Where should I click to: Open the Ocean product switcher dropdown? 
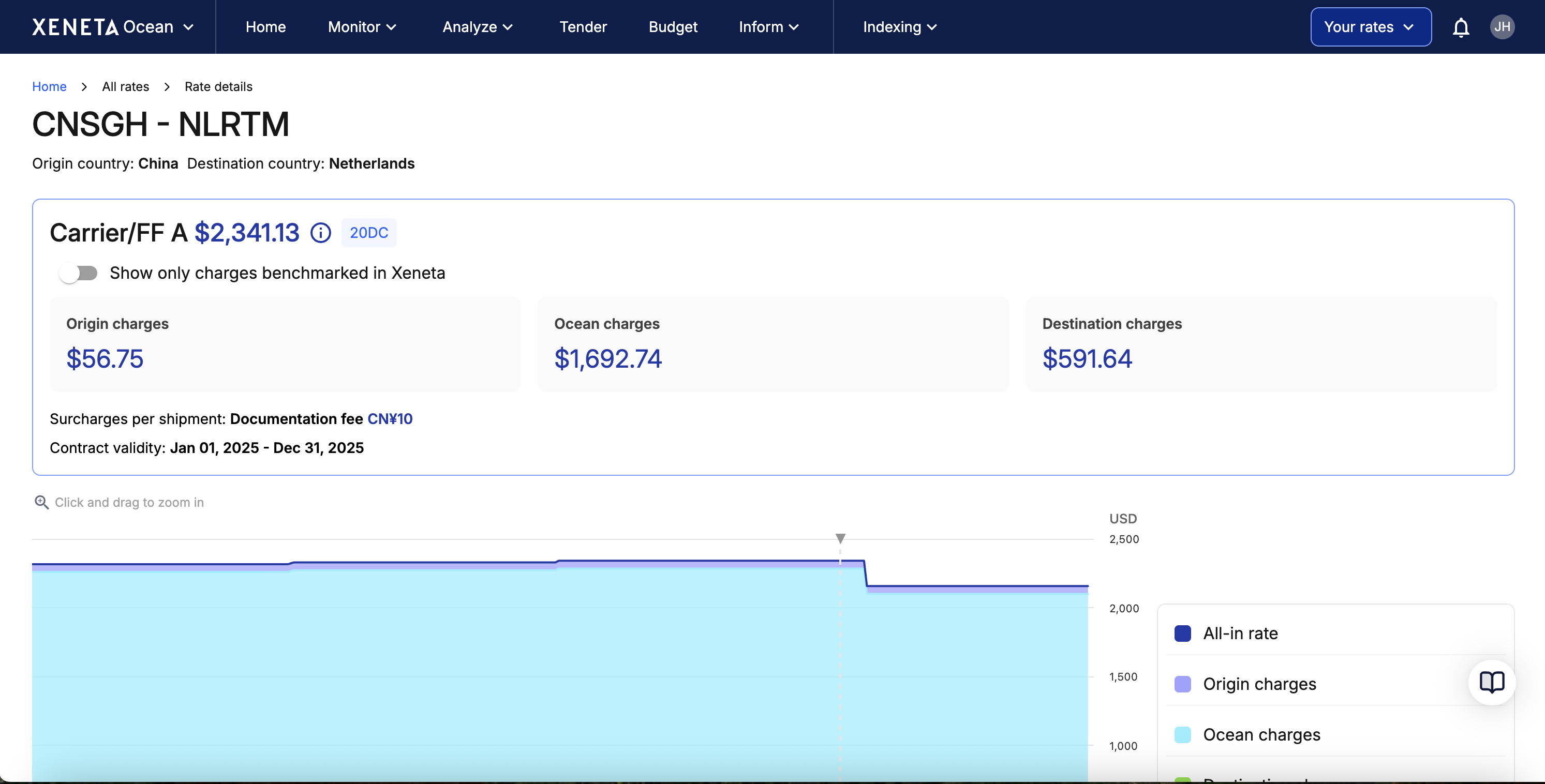point(158,27)
